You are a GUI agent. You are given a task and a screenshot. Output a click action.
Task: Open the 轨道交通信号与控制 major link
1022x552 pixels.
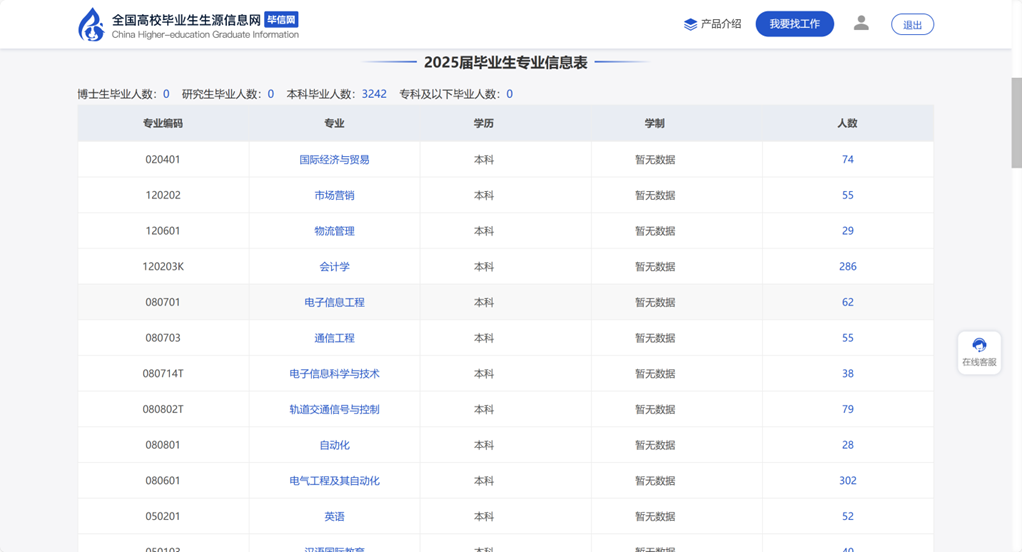334,409
